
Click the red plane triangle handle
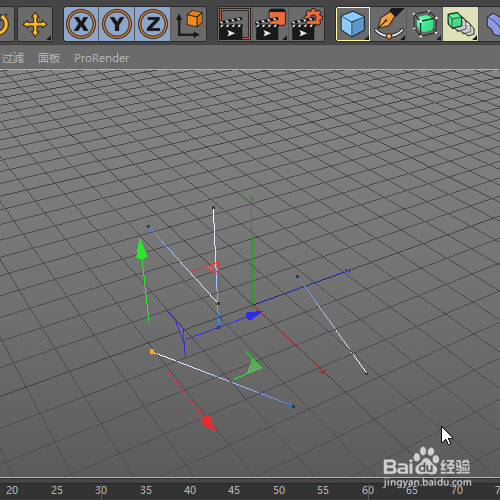(213, 268)
